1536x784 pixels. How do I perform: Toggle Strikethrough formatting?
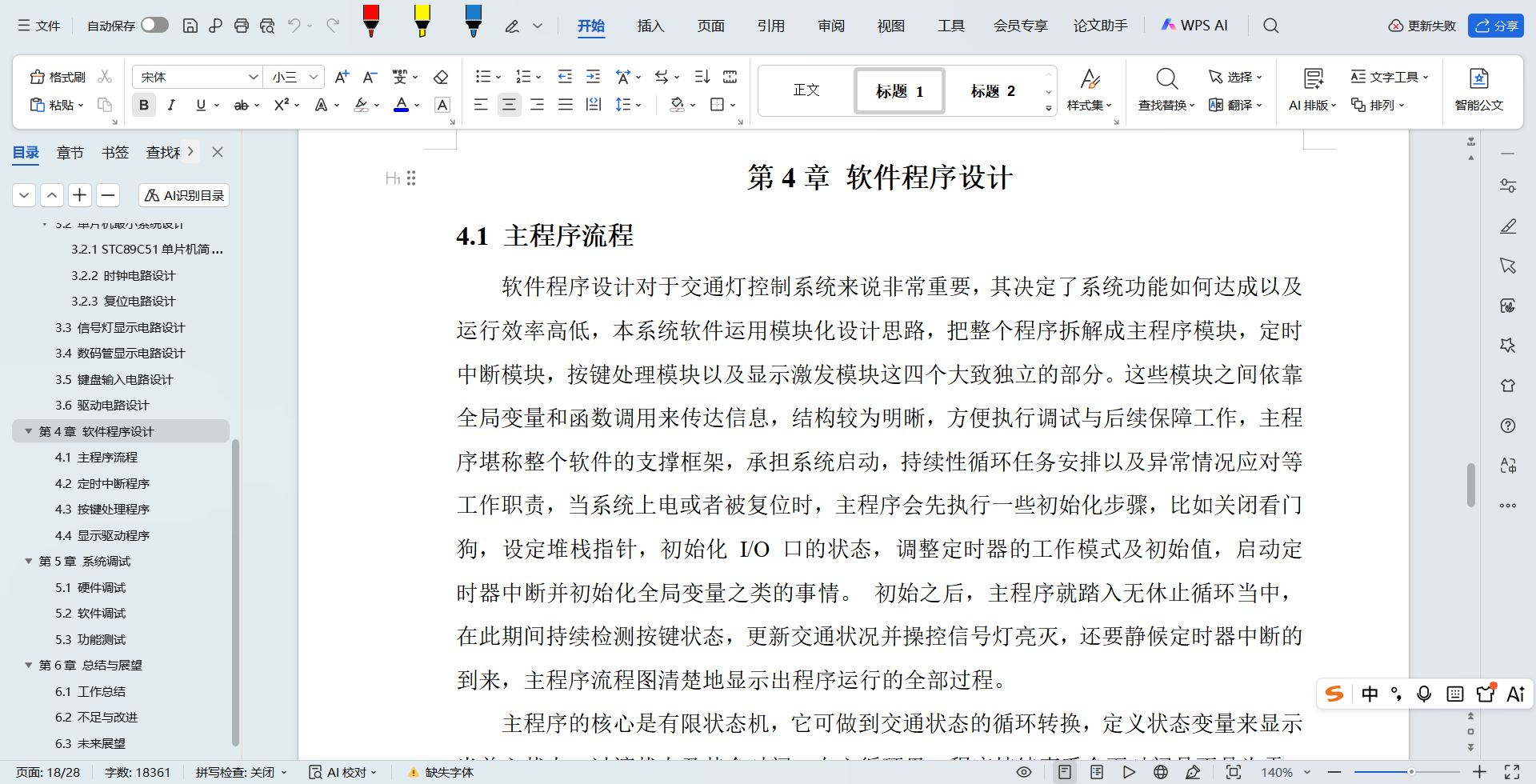point(241,105)
